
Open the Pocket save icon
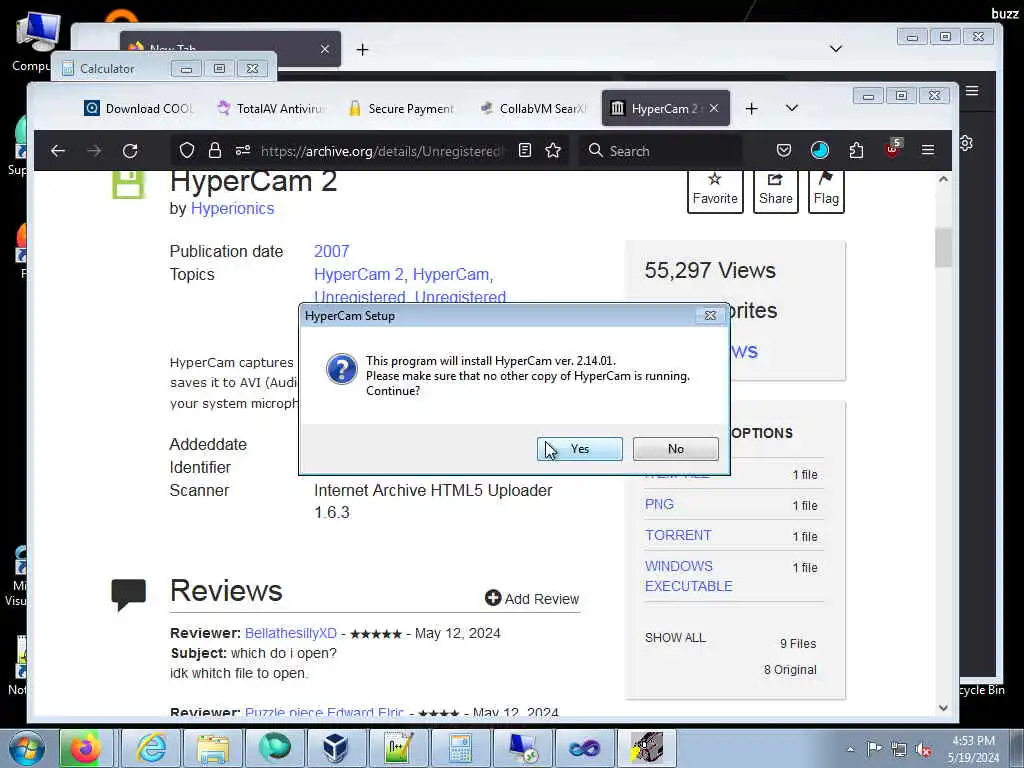point(784,151)
